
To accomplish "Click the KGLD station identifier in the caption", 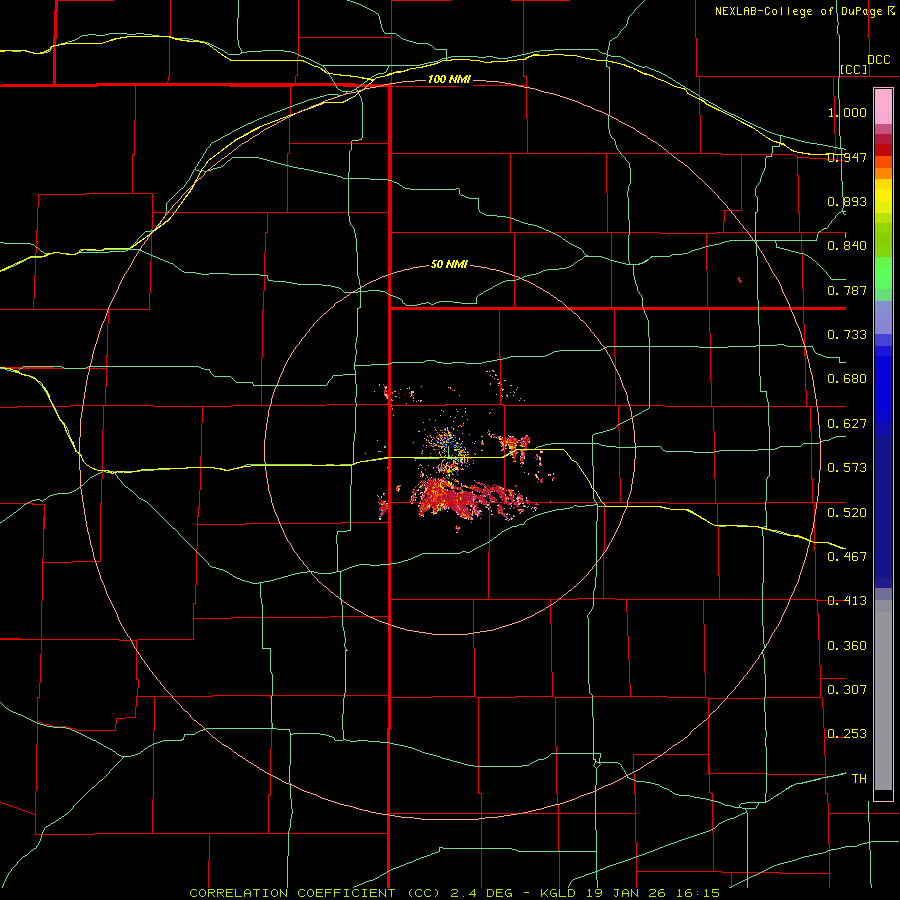I will click(560, 893).
